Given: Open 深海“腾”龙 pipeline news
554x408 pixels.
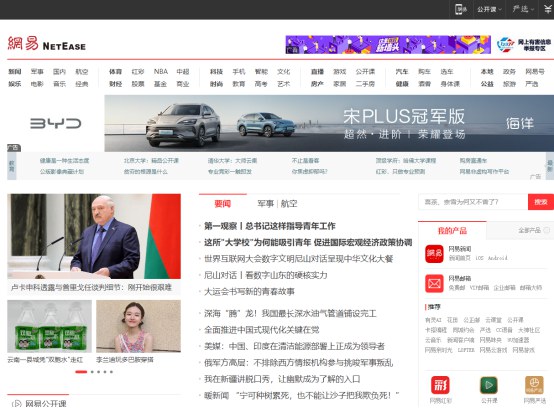Looking at the screenshot, I should pyautogui.click(x=290, y=314).
